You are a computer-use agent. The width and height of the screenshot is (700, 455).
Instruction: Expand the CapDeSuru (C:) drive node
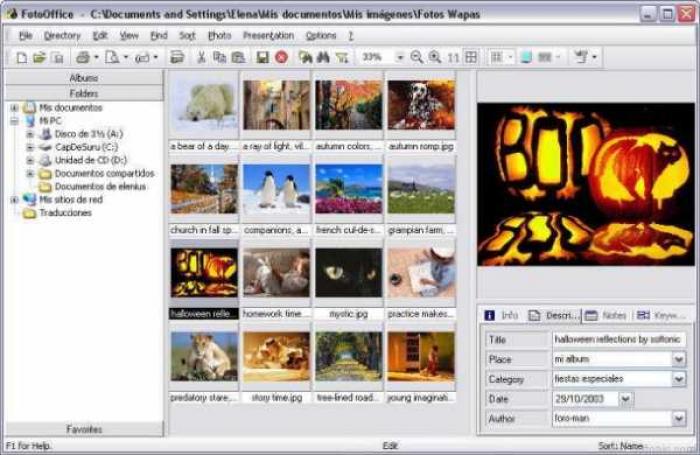(30, 147)
